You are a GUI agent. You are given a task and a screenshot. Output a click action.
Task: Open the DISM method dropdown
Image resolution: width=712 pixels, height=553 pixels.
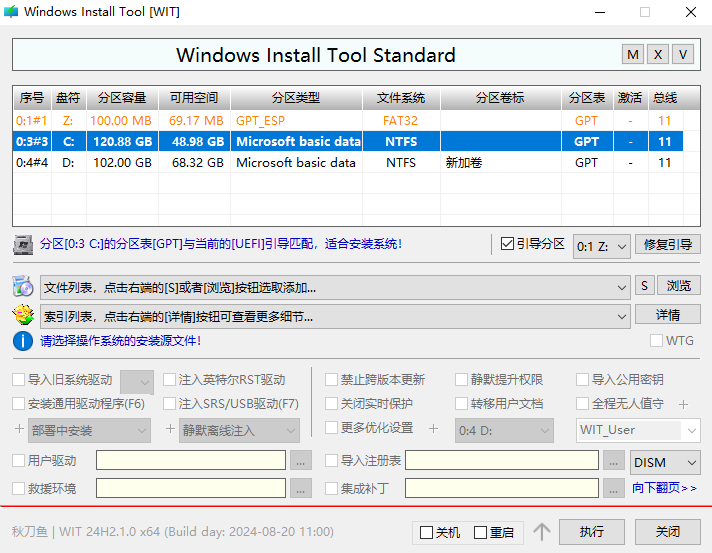[x=665, y=462]
